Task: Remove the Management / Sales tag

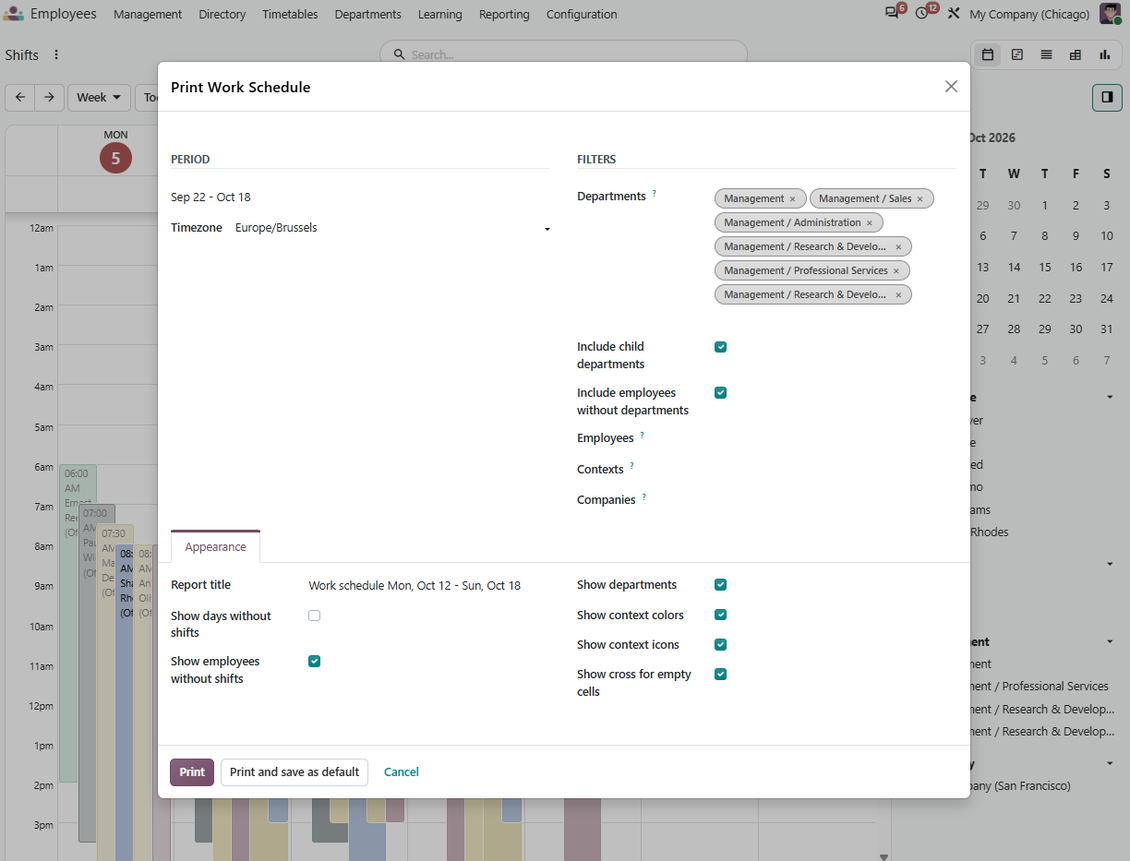Action: coord(920,199)
